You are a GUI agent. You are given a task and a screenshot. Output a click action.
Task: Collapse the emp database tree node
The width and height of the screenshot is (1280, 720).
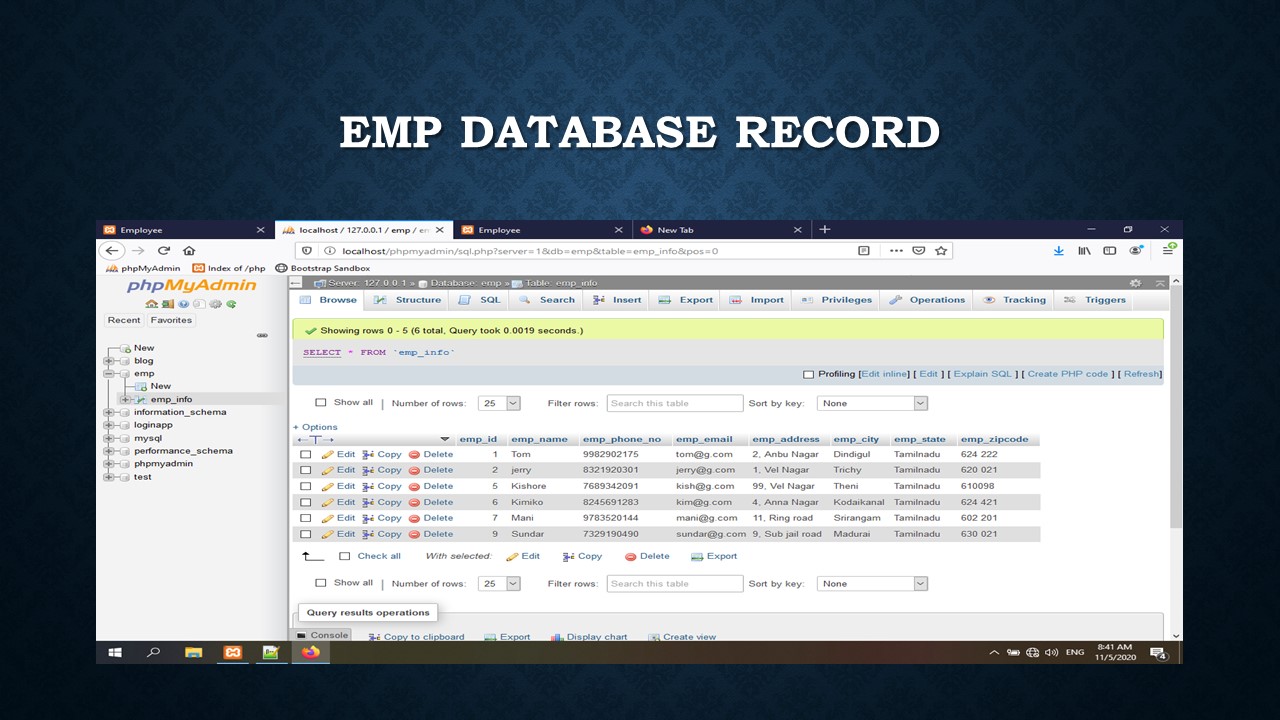[108, 373]
